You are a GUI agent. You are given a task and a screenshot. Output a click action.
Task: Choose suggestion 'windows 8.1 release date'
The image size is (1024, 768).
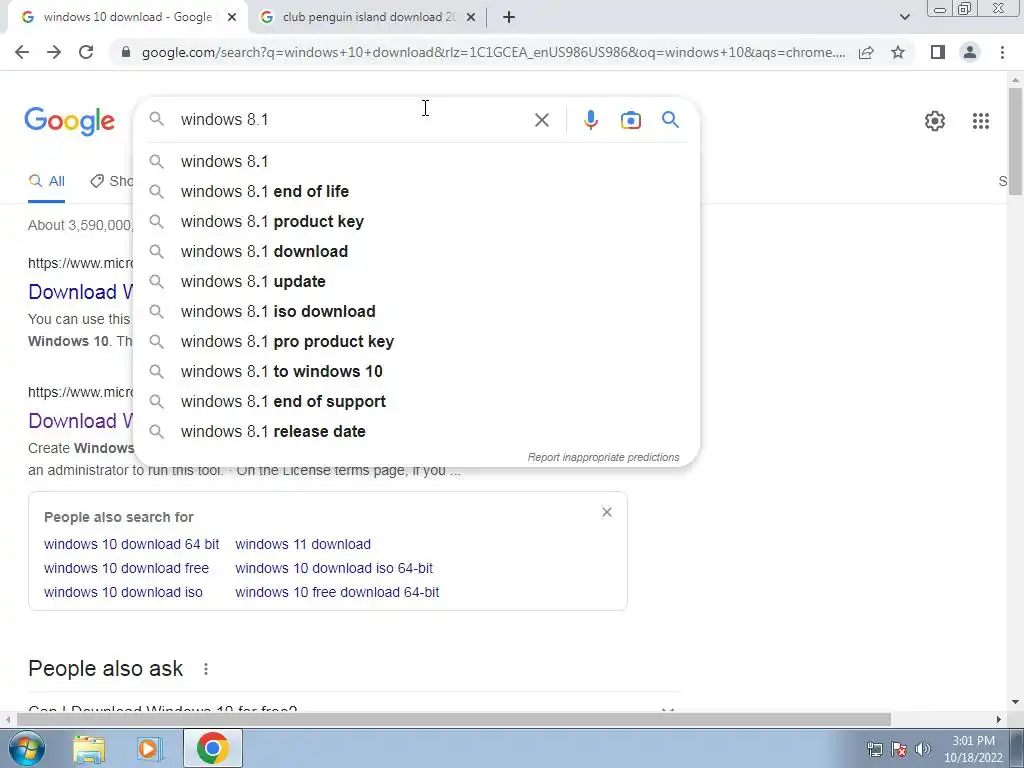pyautogui.click(x=416, y=432)
